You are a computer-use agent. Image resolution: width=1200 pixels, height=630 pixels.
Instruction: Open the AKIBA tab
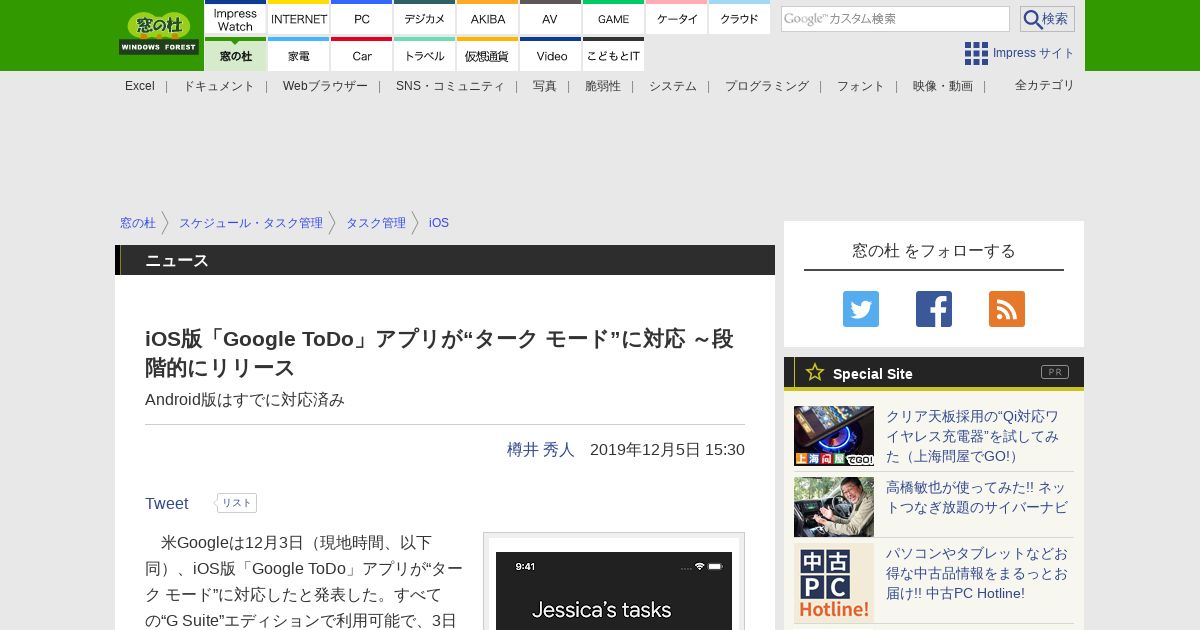coord(488,18)
